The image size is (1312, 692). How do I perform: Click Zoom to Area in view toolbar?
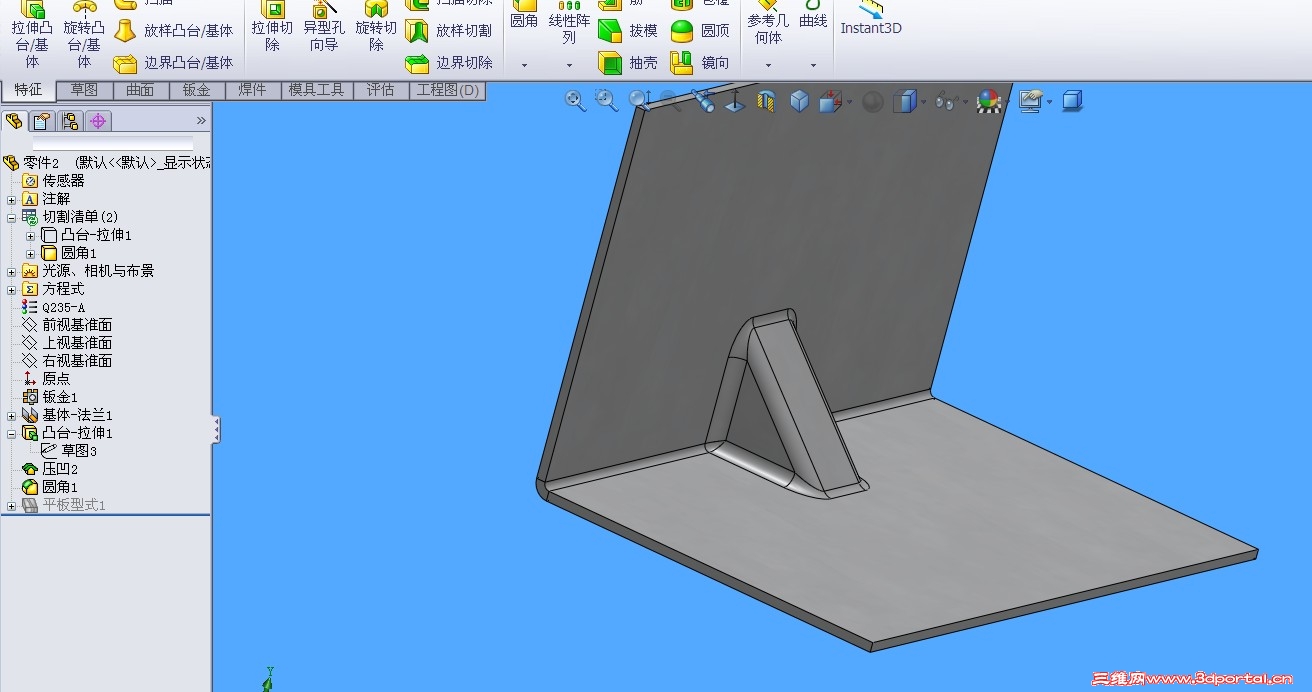pos(606,100)
